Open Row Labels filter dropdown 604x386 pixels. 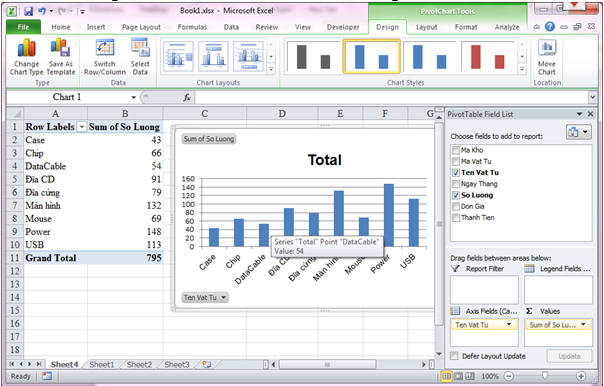point(82,127)
